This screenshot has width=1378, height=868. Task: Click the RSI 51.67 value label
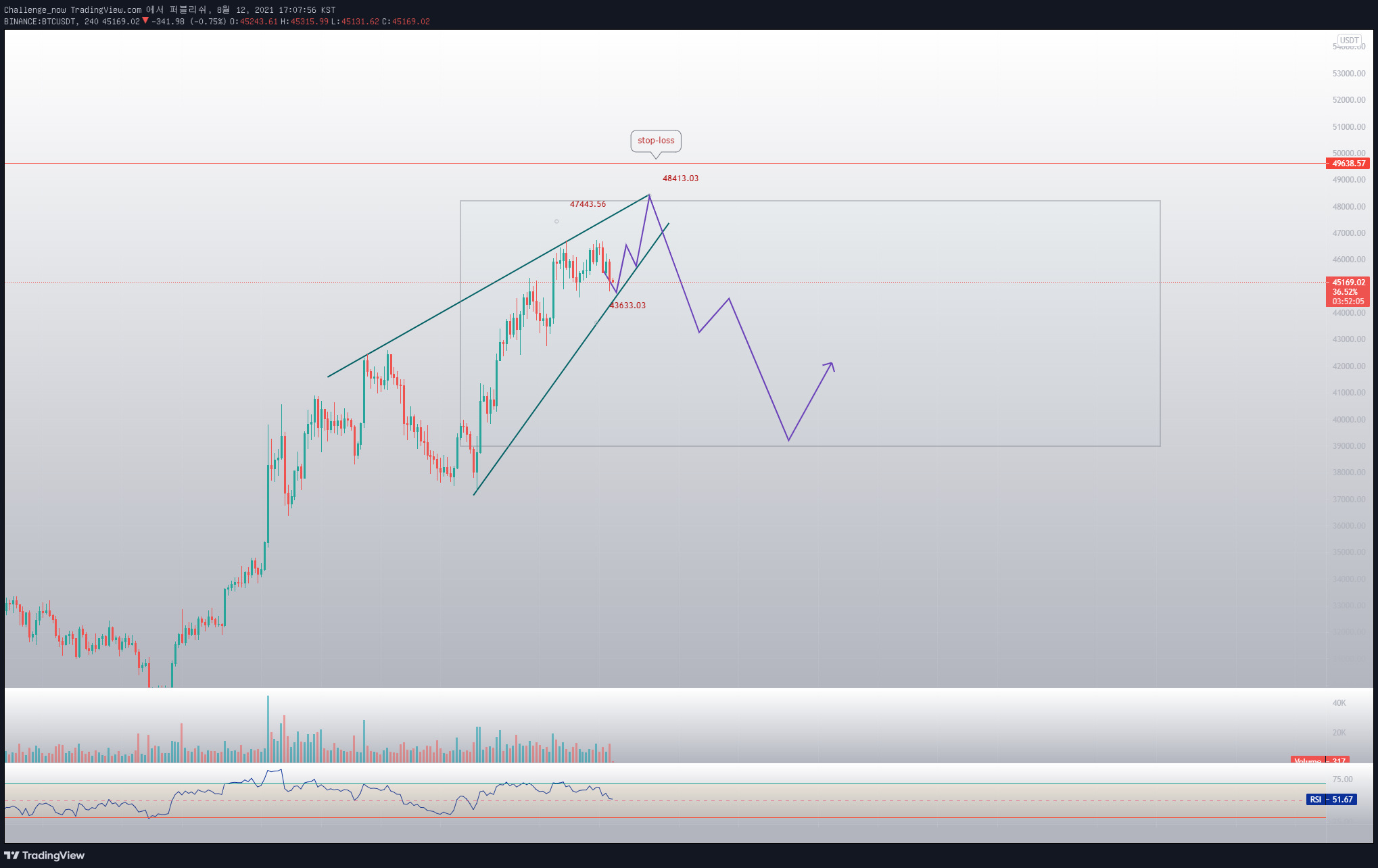click(1331, 800)
